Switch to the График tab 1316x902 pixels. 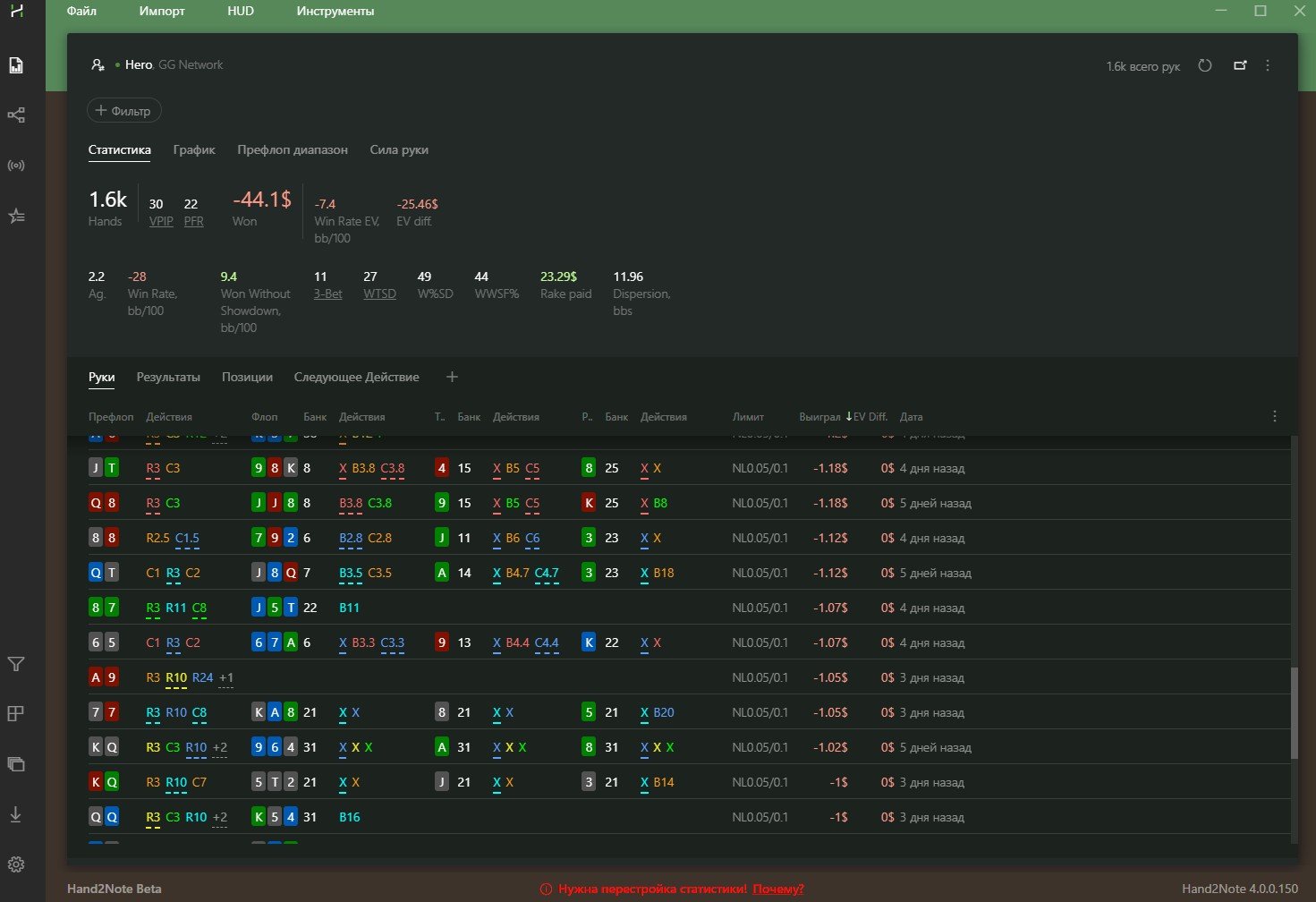click(x=194, y=149)
